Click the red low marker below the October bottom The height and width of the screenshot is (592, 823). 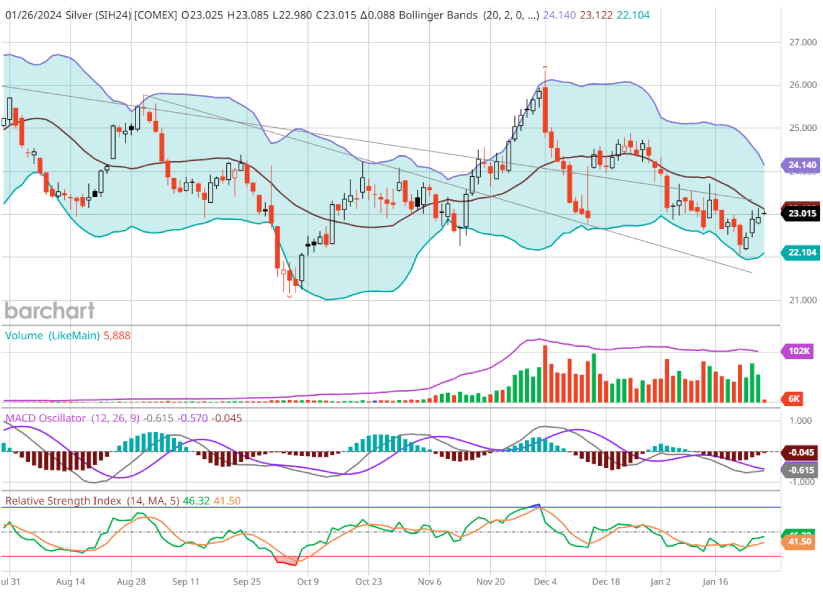pyautogui.click(x=289, y=295)
